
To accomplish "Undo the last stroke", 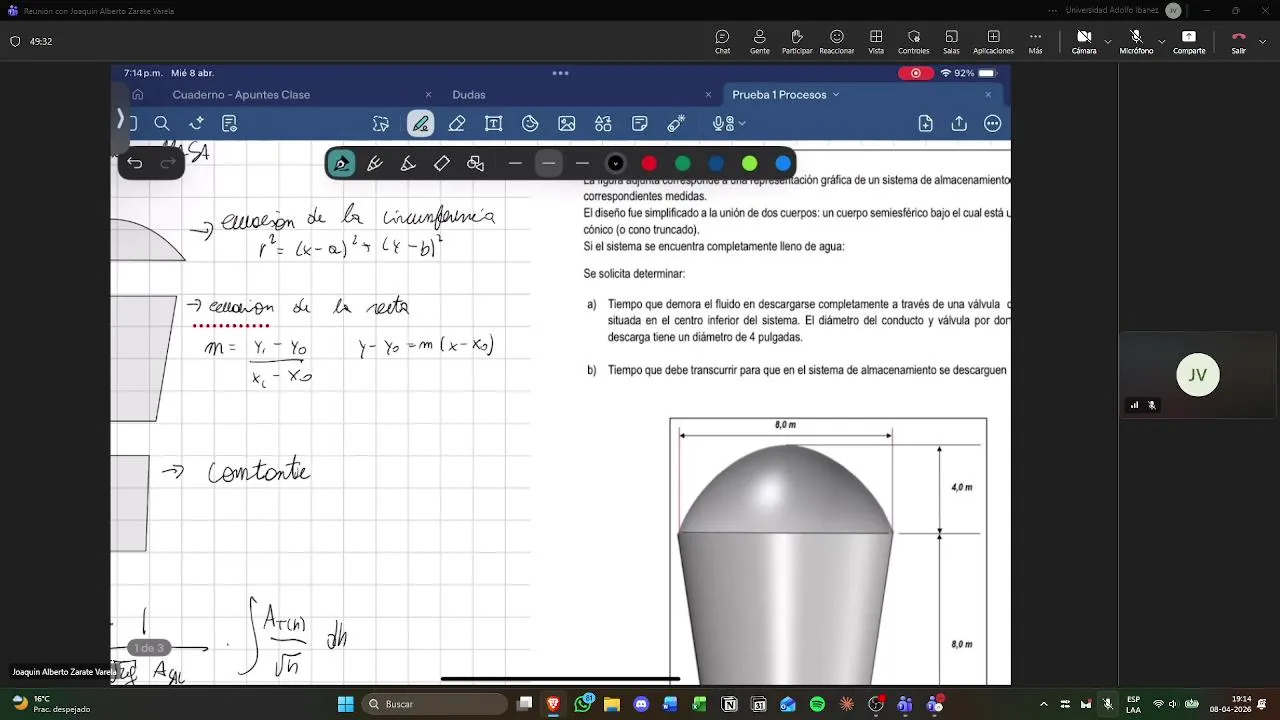I will 135,163.
